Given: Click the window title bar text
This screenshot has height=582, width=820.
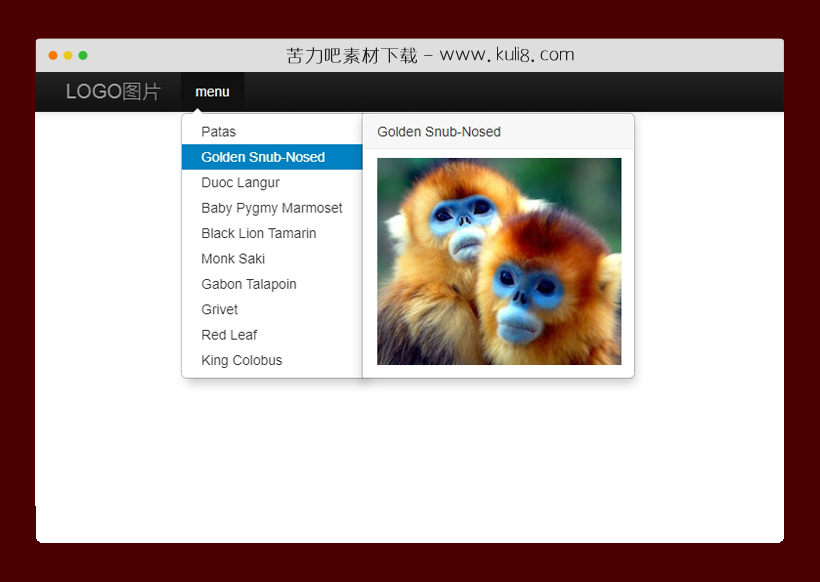Looking at the screenshot, I should [430, 55].
